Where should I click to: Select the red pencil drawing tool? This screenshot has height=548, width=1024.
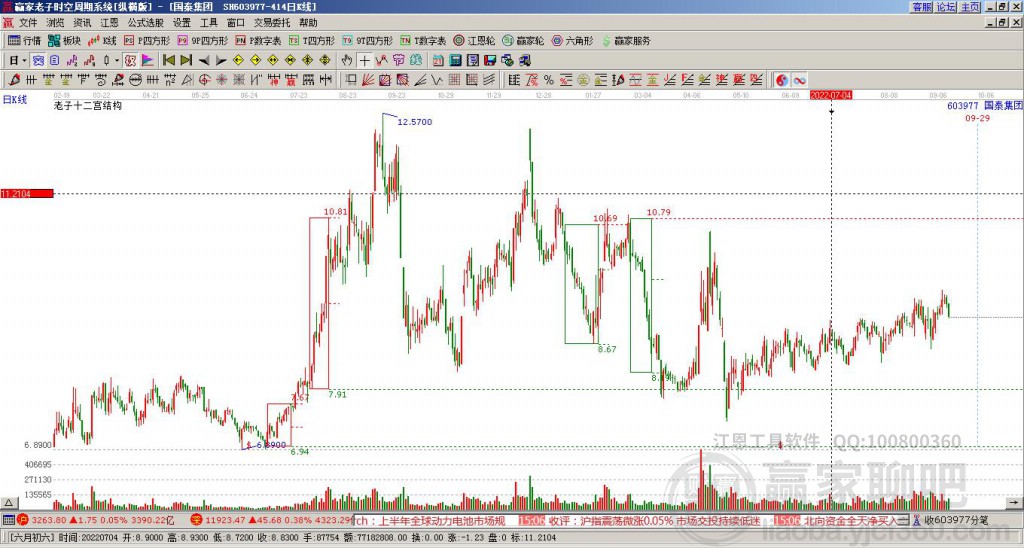(14, 80)
